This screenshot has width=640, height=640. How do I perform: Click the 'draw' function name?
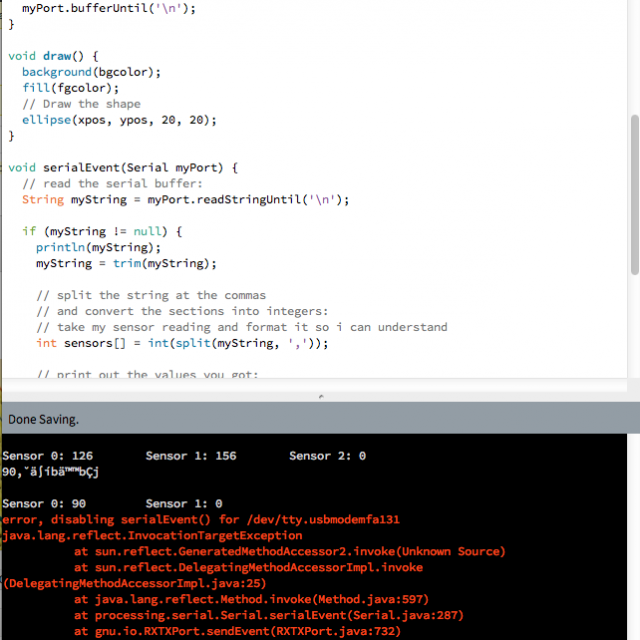[57, 56]
